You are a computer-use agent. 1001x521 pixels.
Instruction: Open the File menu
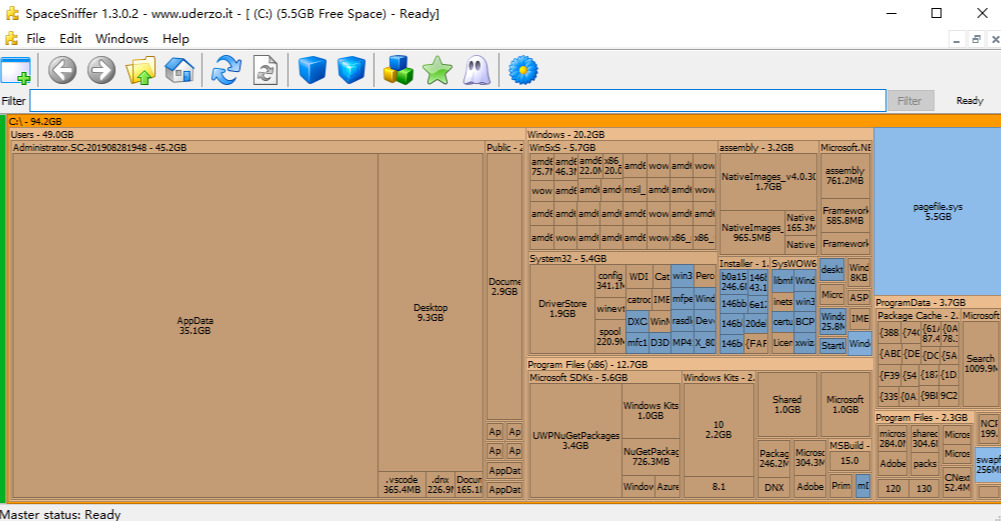36,39
